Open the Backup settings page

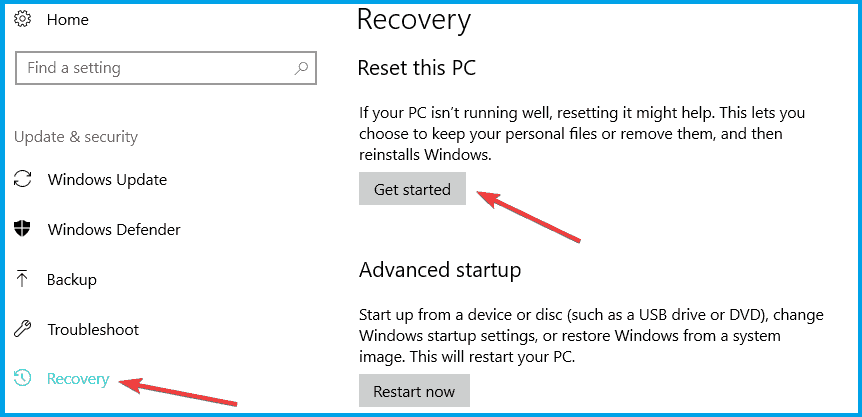[x=72, y=280]
